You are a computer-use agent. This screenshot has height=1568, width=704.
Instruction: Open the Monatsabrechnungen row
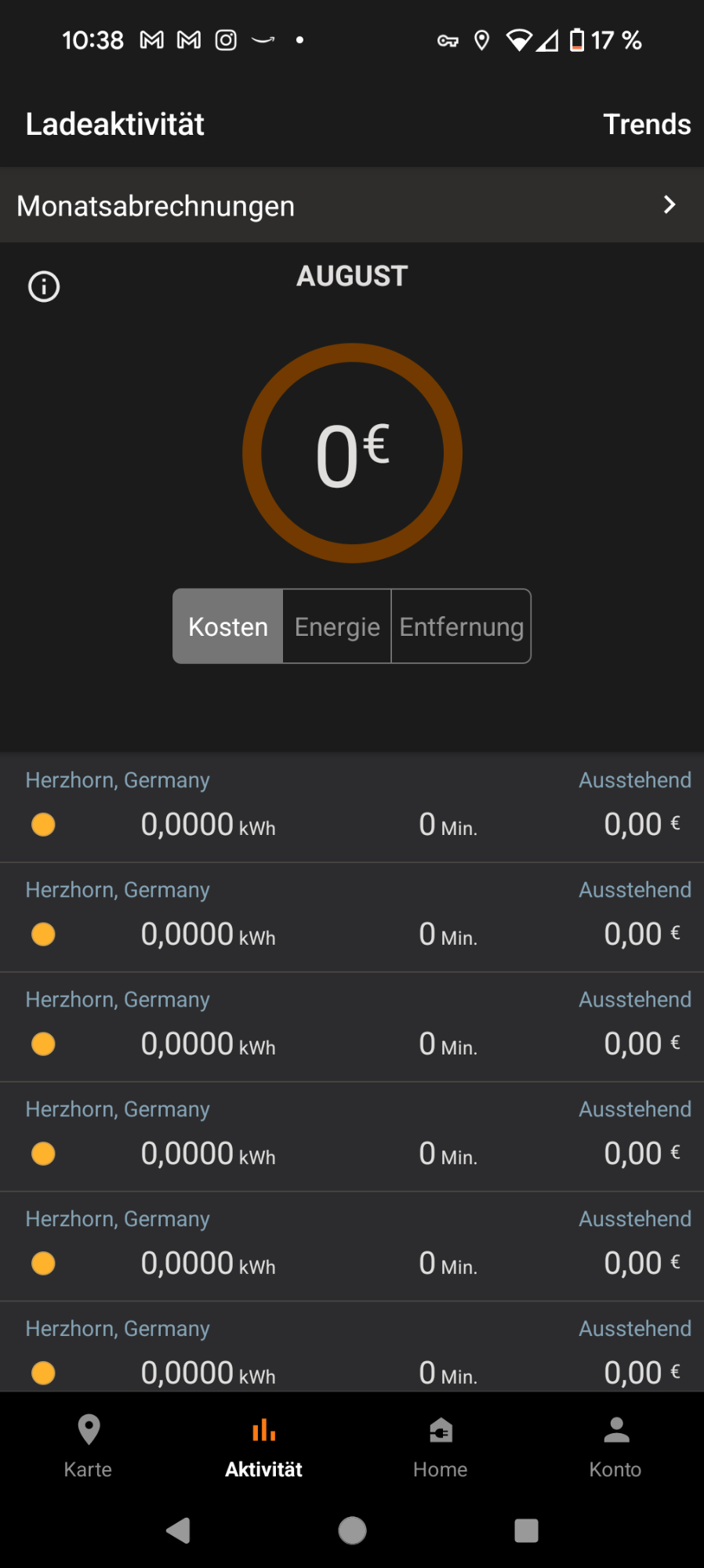coord(314,205)
